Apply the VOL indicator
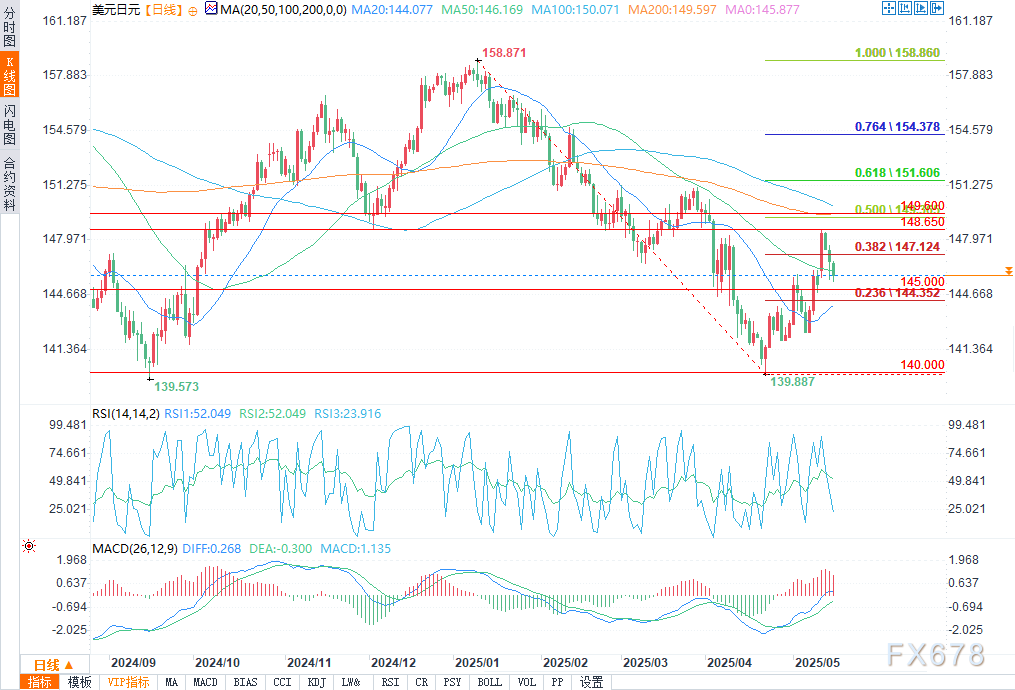The image size is (1015, 690). tap(527, 682)
